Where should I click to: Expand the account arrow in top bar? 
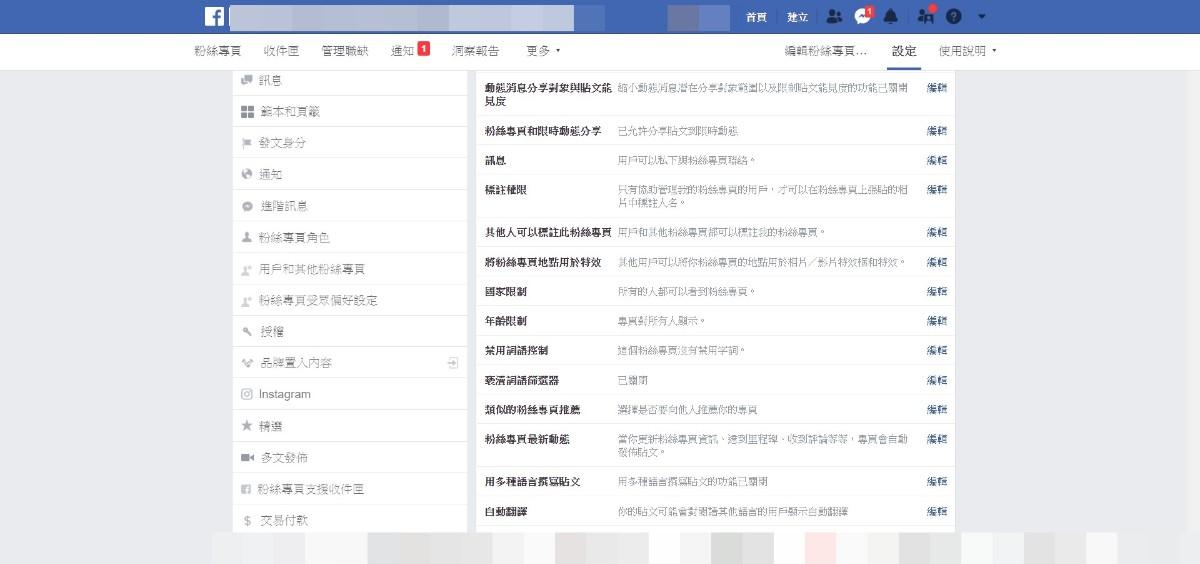tap(981, 17)
